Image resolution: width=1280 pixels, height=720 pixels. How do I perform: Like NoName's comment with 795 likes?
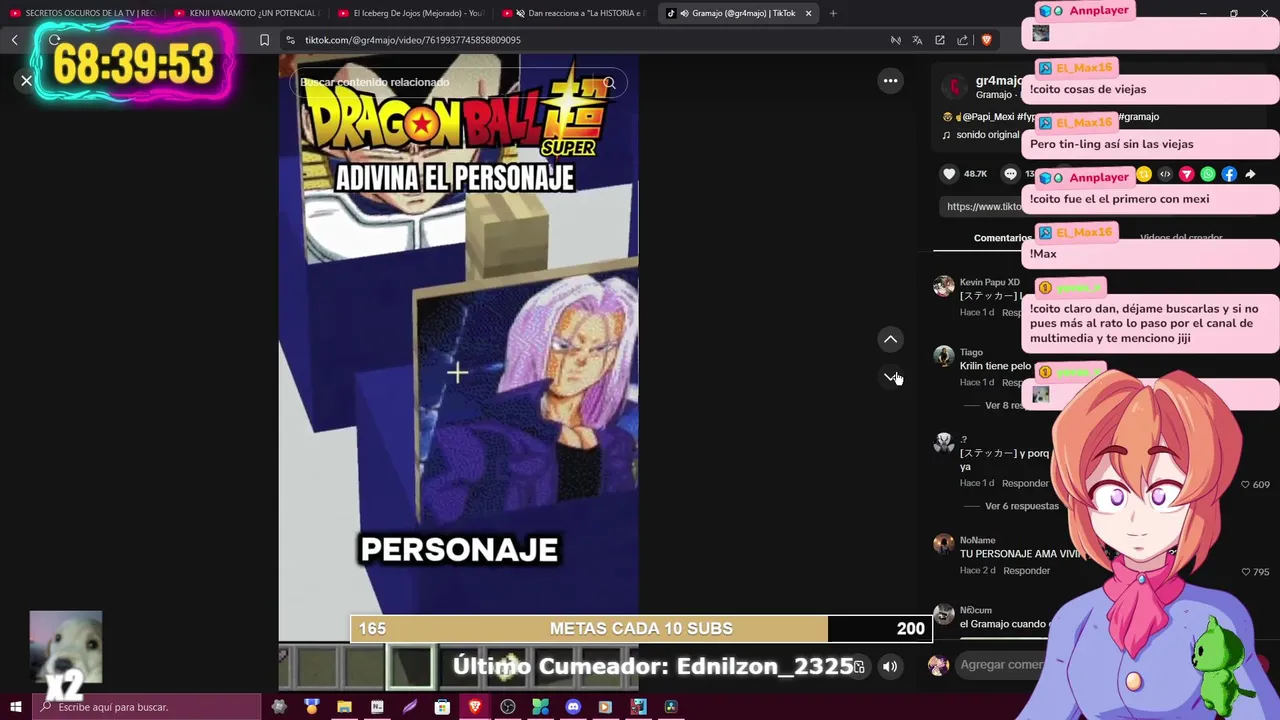tap(1247, 572)
